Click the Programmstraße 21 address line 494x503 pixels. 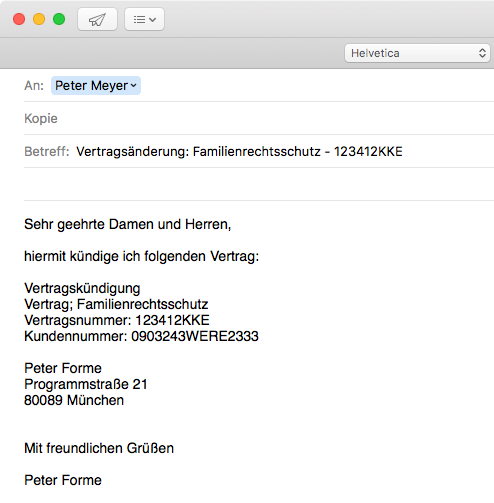coord(86,384)
